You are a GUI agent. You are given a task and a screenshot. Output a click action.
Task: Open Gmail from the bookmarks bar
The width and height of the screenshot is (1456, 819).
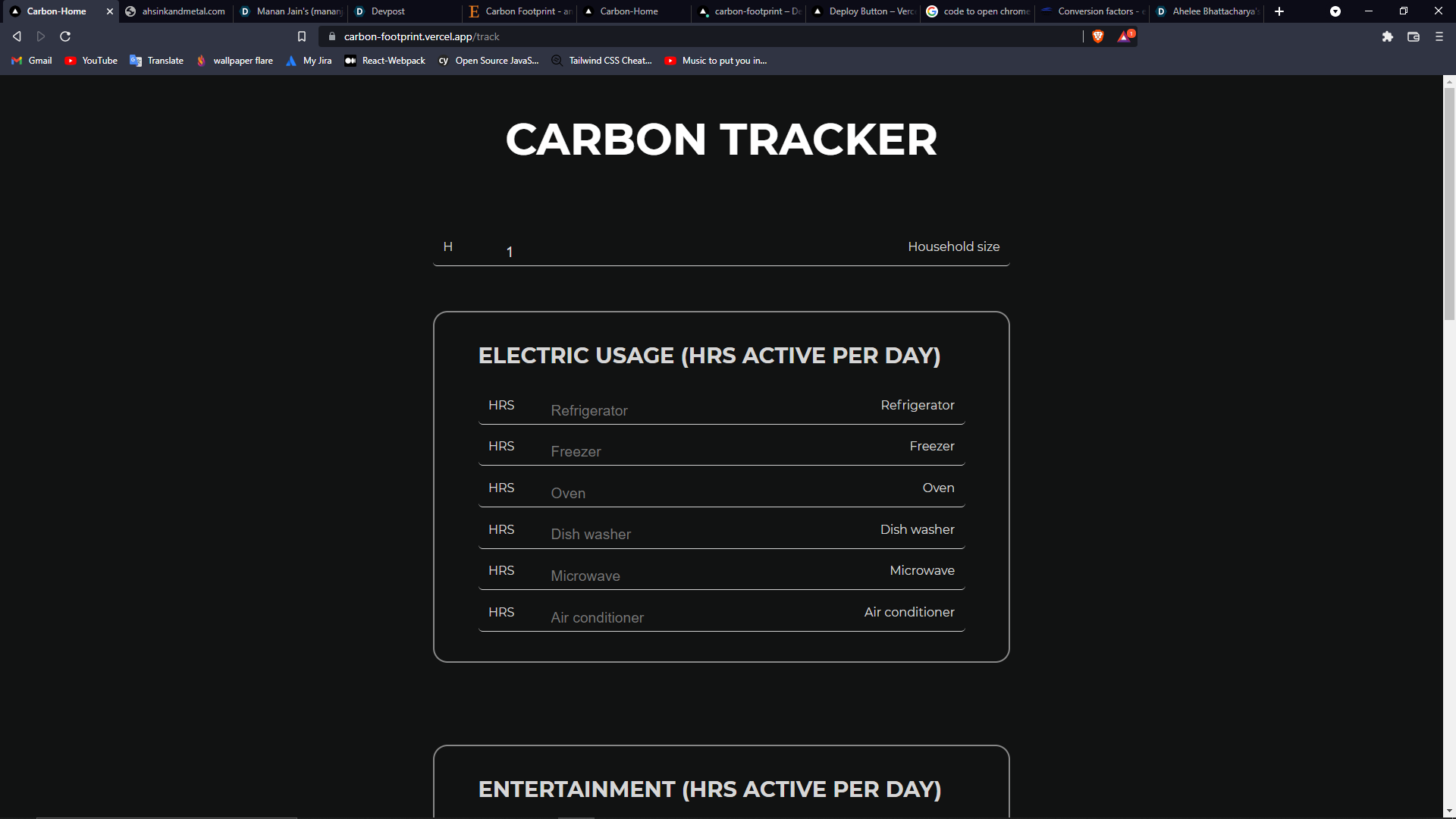click(x=31, y=61)
